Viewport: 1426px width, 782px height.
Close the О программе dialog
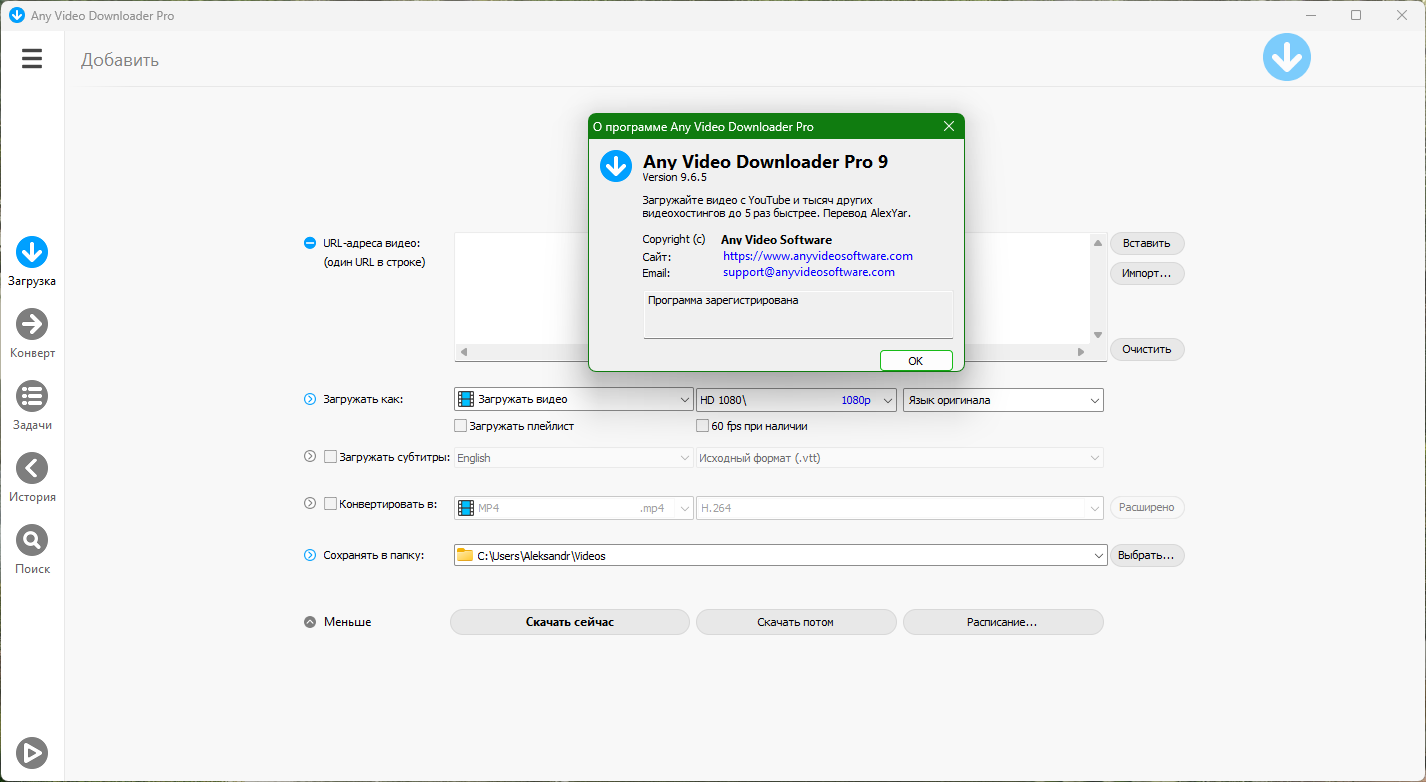click(949, 127)
